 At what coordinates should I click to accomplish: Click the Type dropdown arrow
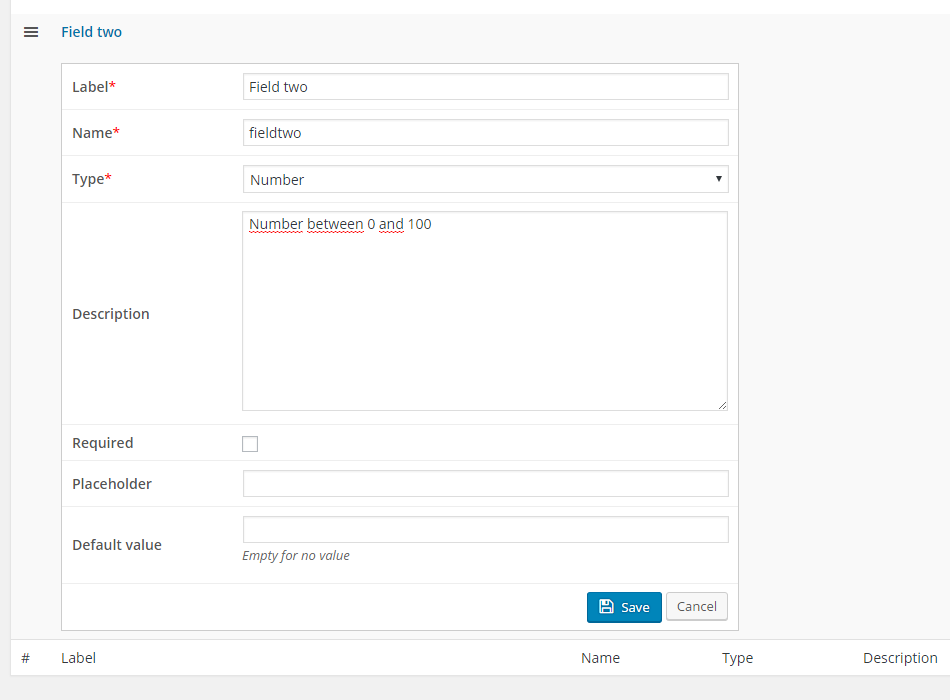pos(718,179)
